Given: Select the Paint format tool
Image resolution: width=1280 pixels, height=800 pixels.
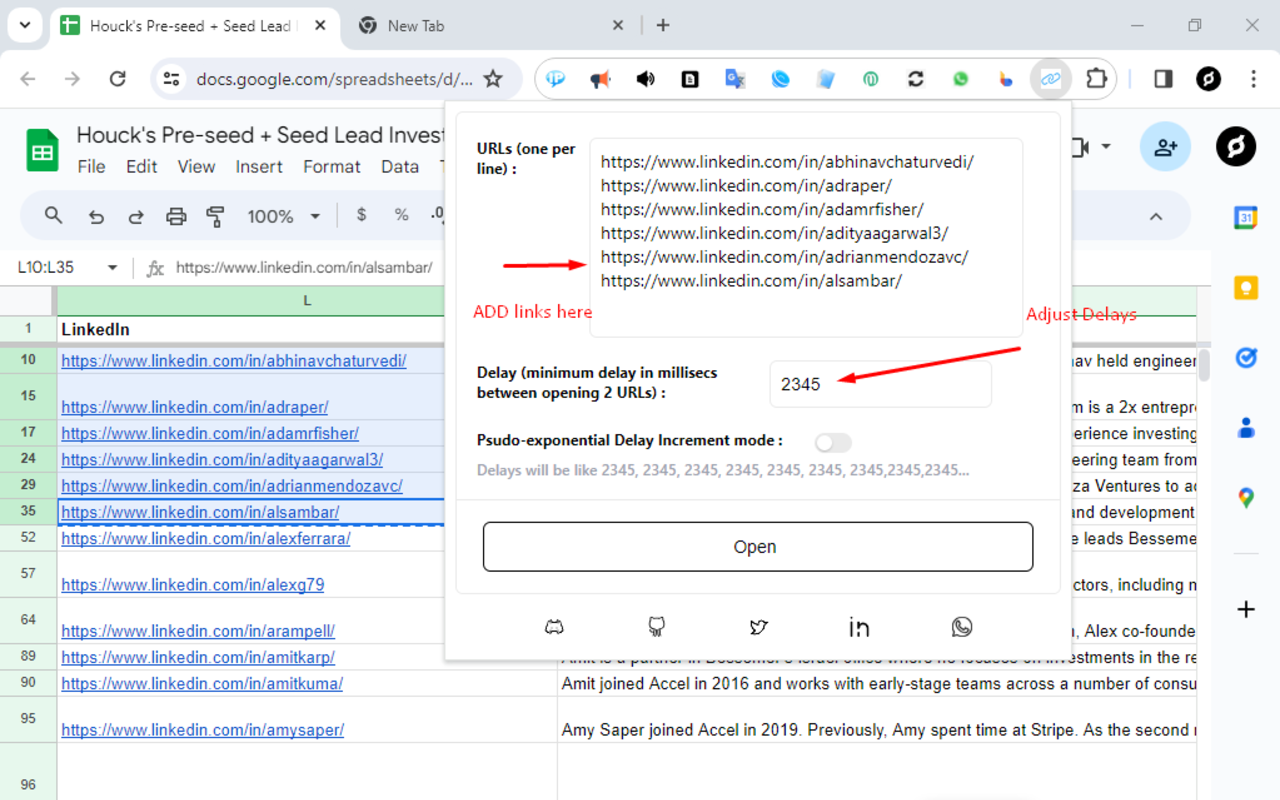Looking at the screenshot, I should 214,216.
